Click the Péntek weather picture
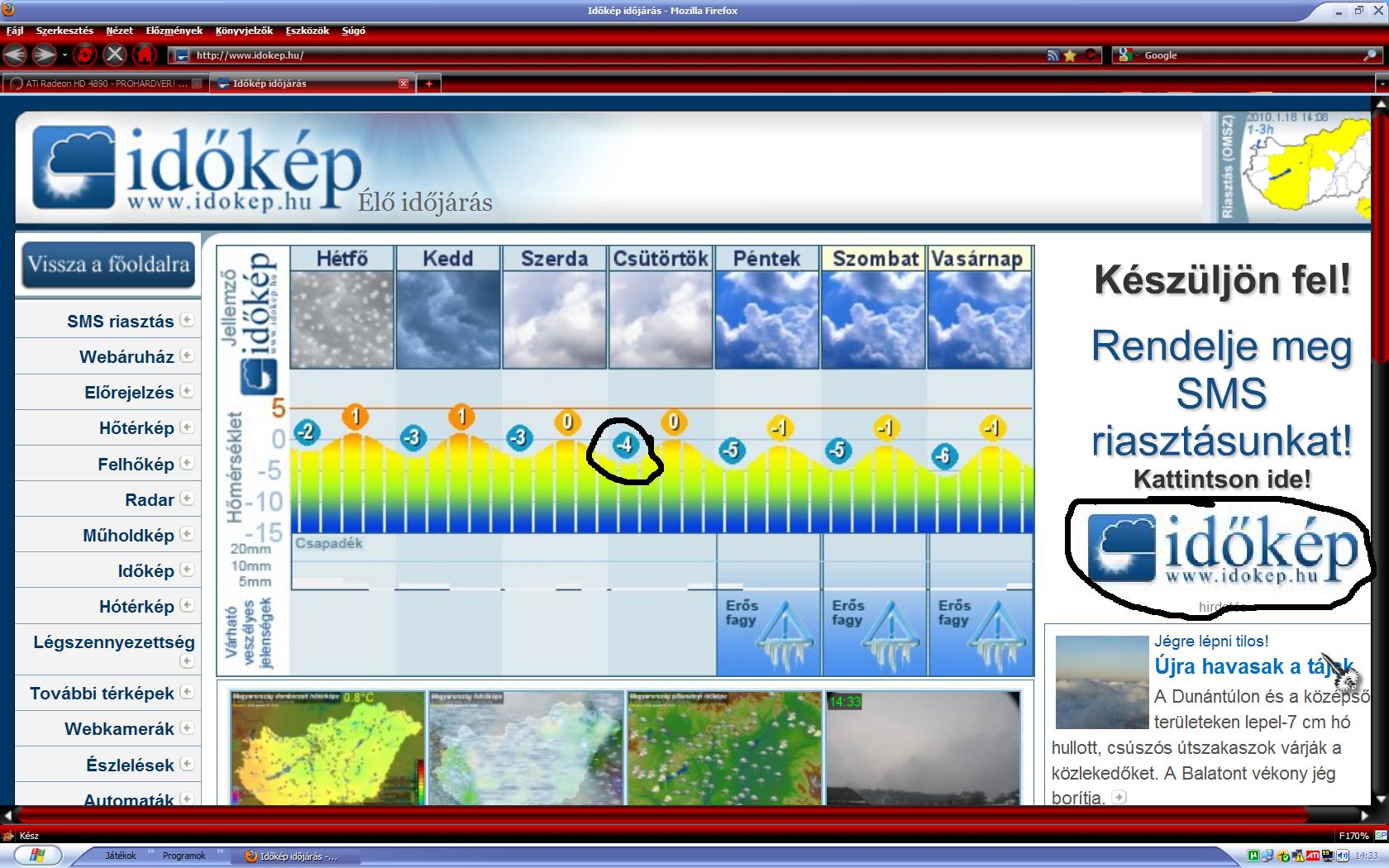The image size is (1389, 868). [x=766, y=320]
